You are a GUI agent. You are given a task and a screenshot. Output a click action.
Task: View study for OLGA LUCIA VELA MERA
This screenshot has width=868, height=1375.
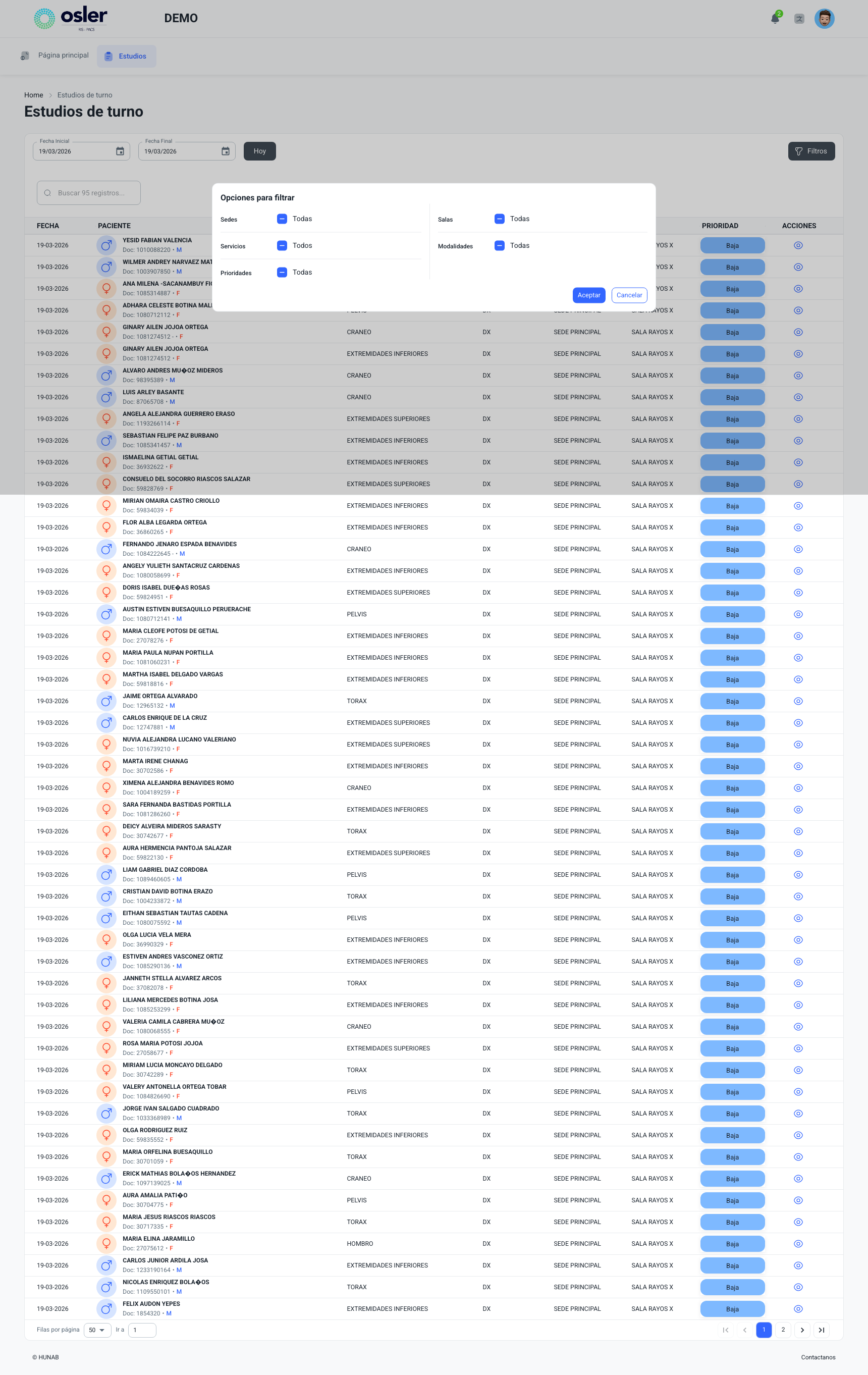coord(798,940)
